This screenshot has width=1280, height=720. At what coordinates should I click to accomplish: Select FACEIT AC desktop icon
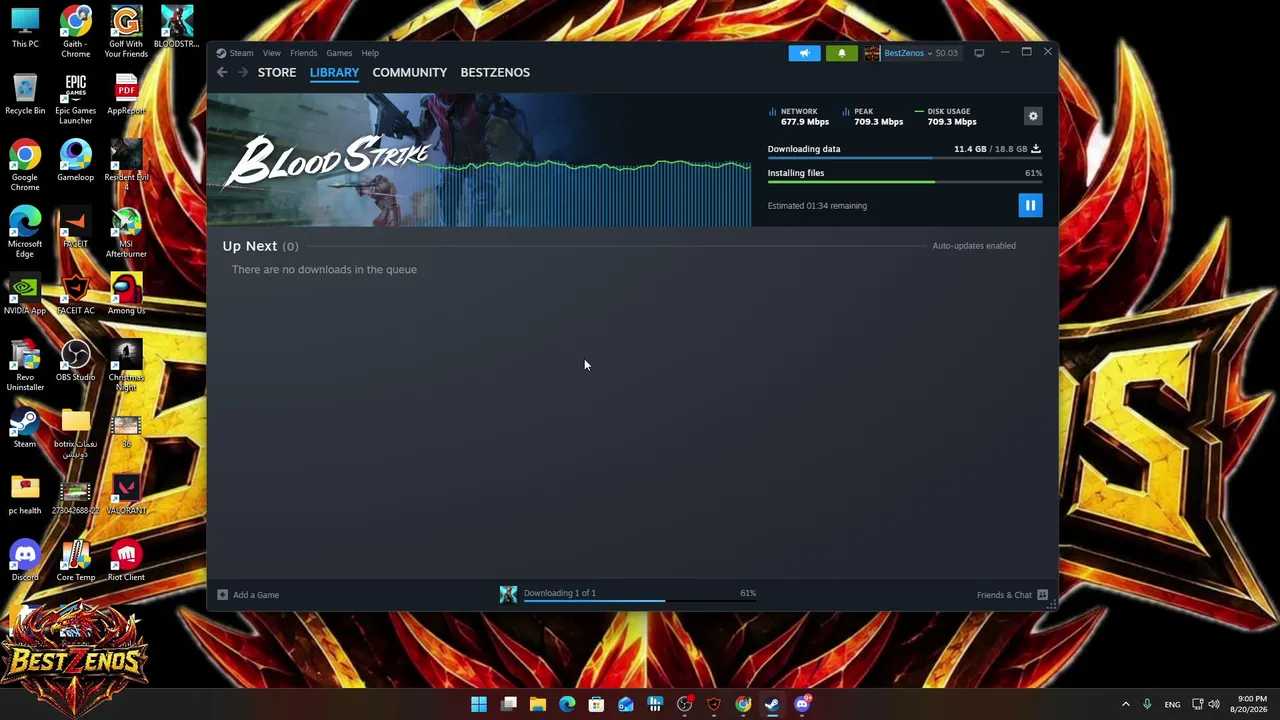click(x=76, y=294)
